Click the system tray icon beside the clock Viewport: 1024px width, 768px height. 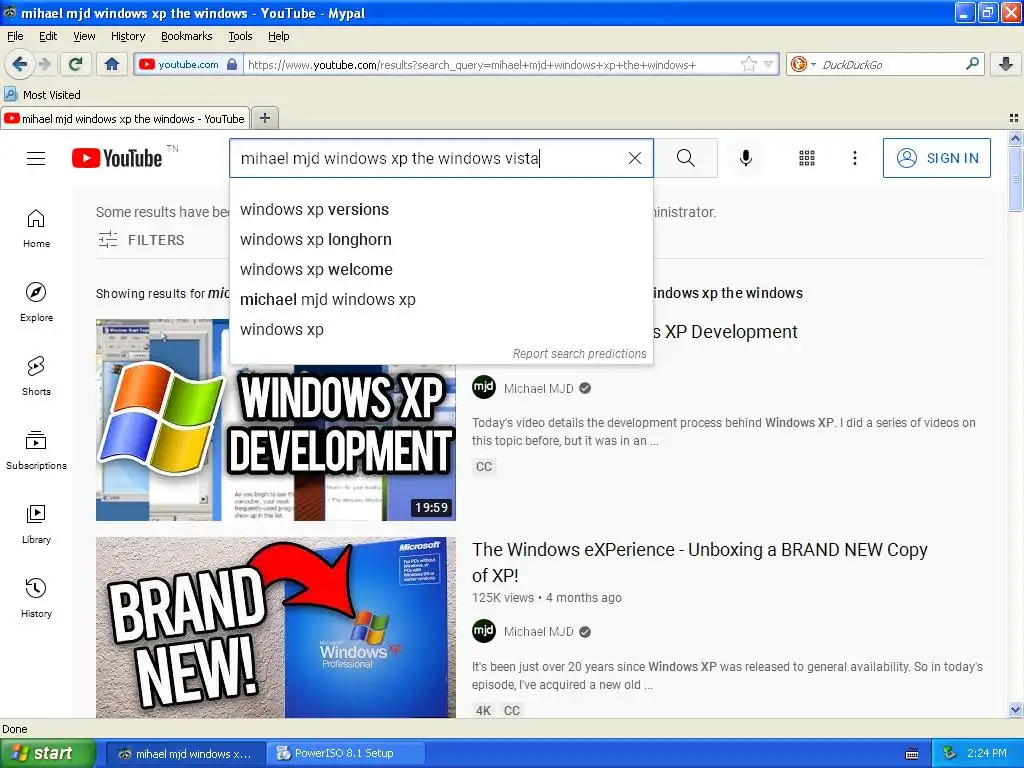pos(949,753)
